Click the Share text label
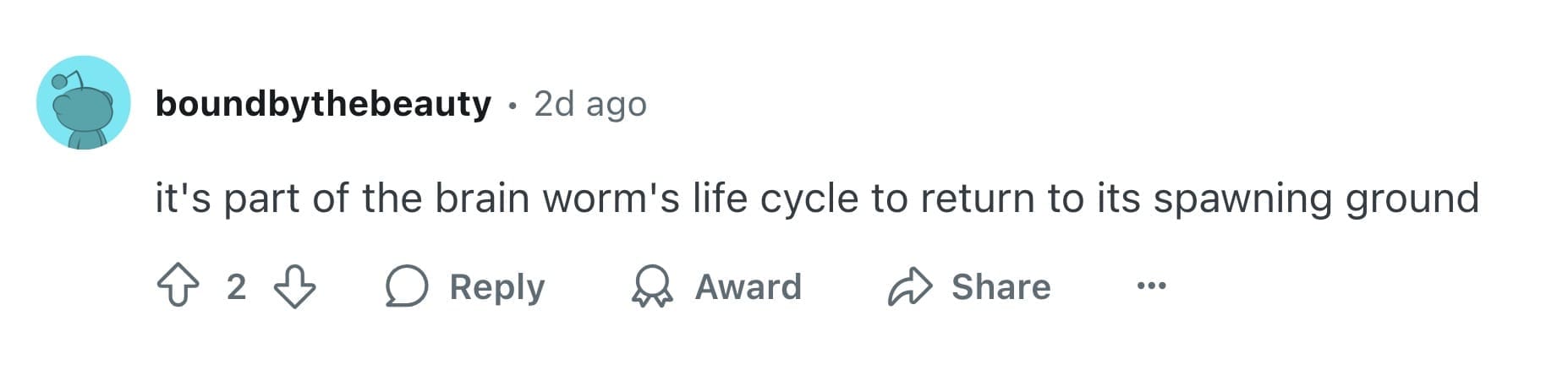The width and height of the screenshot is (1568, 370). [x=1001, y=287]
